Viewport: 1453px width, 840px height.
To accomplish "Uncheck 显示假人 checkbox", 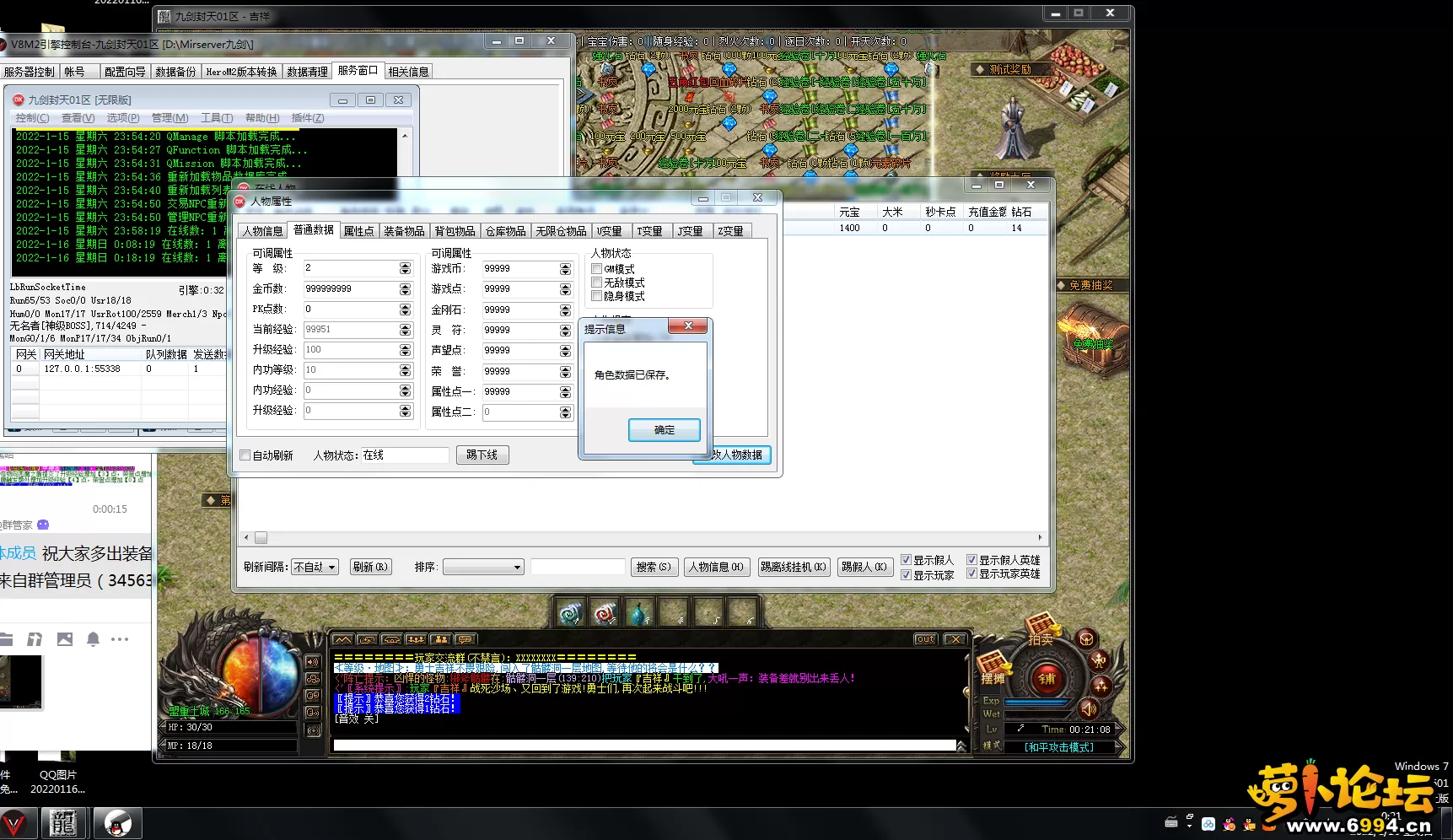I will tap(906, 560).
